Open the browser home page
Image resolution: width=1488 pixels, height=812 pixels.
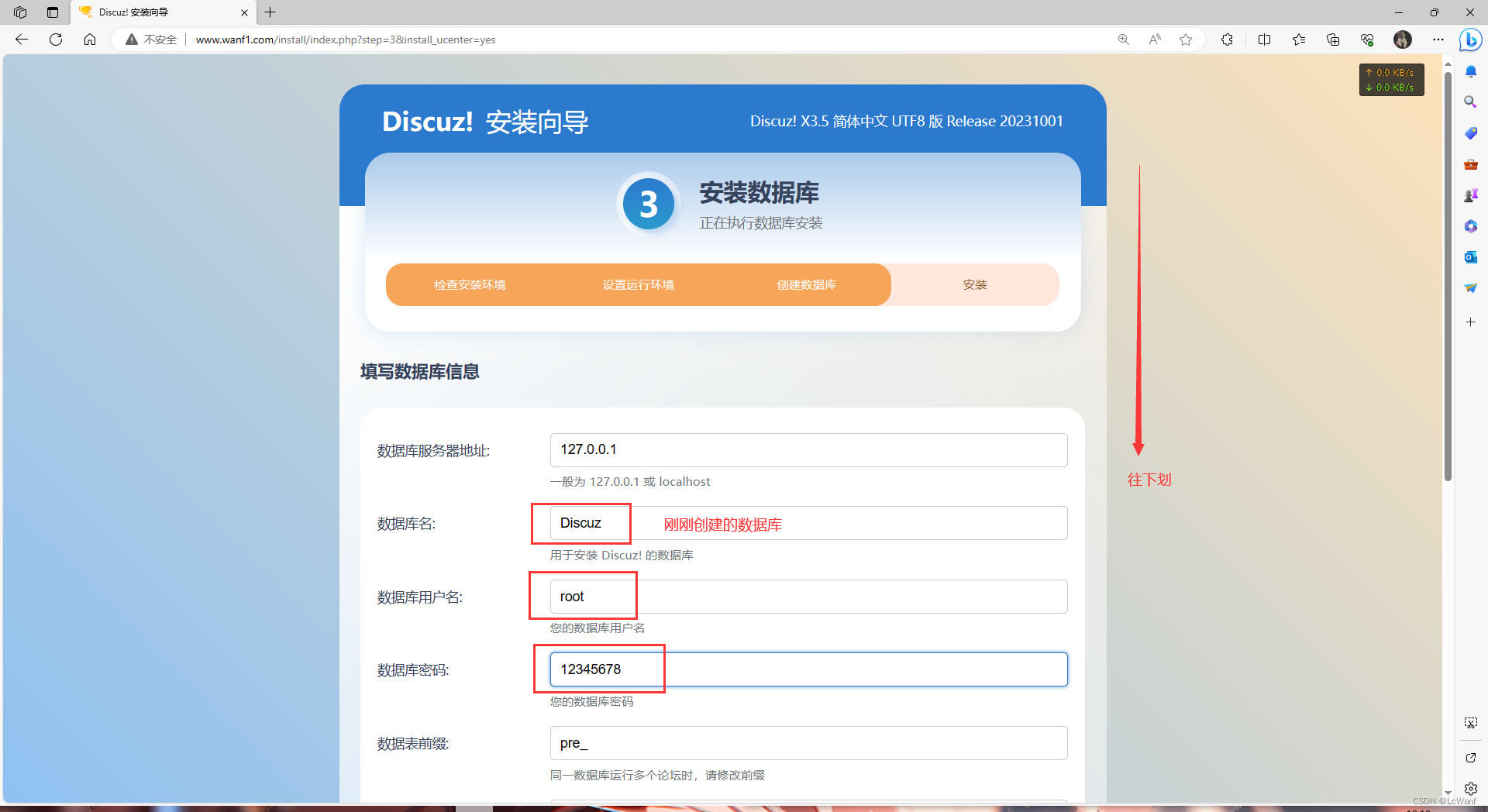click(x=90, y=40)
